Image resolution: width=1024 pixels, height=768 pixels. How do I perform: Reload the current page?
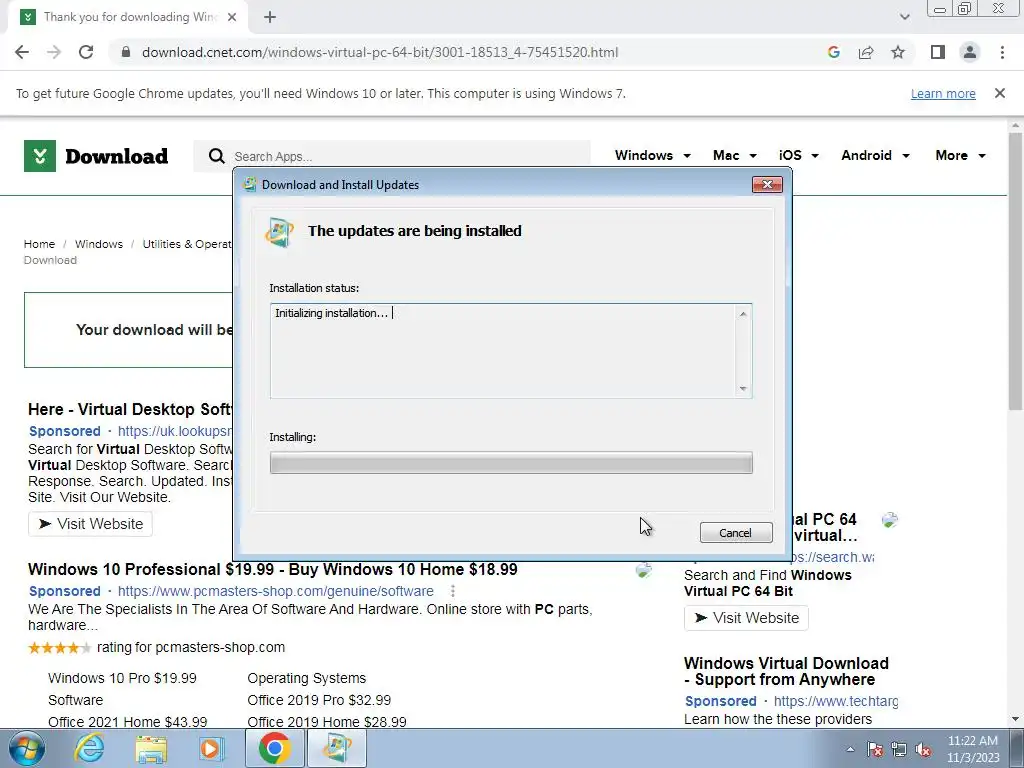click(86, 52)
